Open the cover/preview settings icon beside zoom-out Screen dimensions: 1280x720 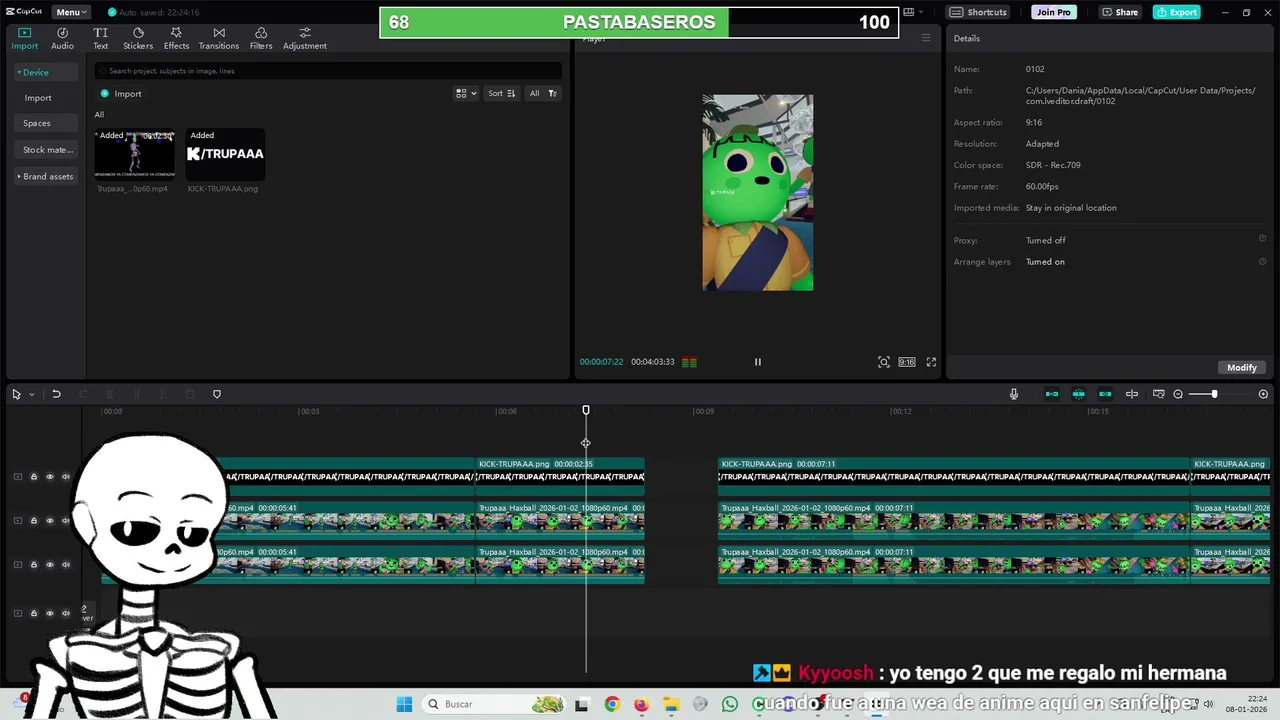(1159, 394)
